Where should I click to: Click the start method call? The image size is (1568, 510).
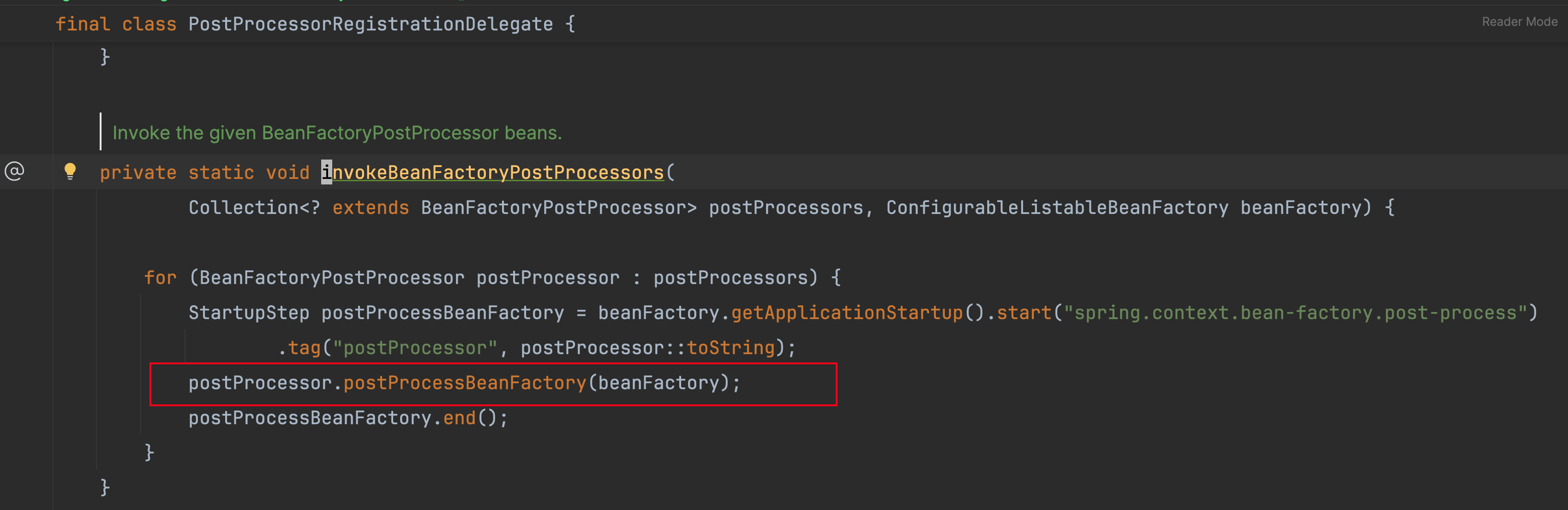click(x=1024, y=313)
